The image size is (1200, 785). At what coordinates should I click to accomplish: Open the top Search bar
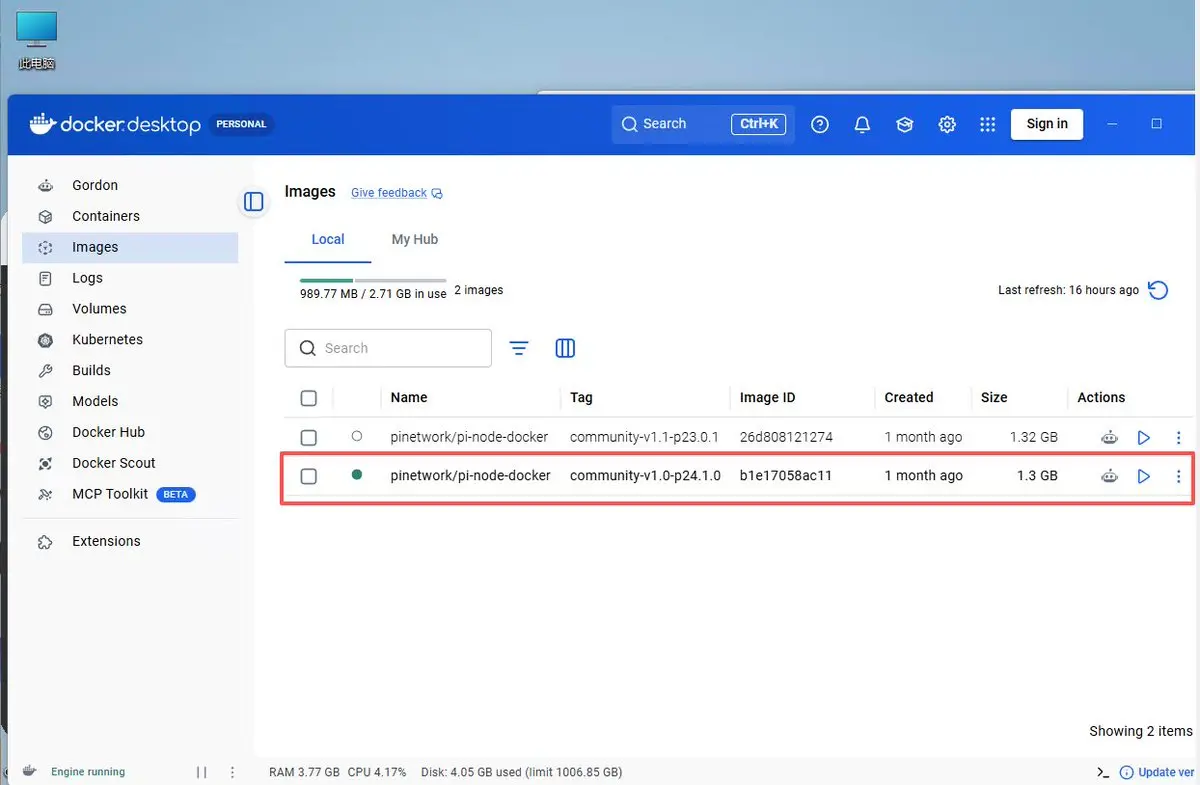702,124
